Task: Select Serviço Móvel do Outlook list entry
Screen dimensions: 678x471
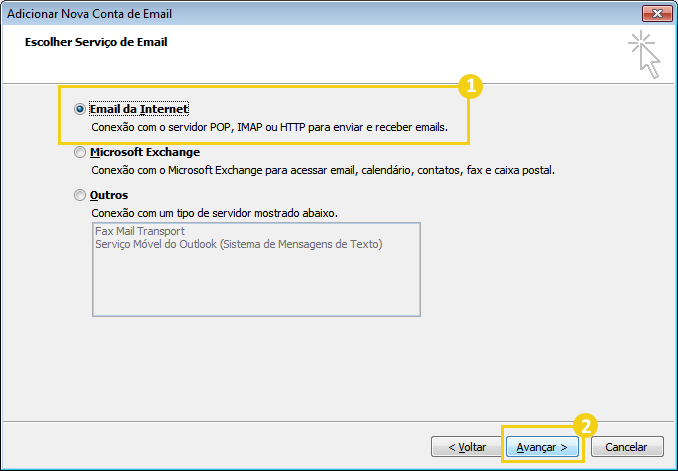Action: (x=238, y=244)
